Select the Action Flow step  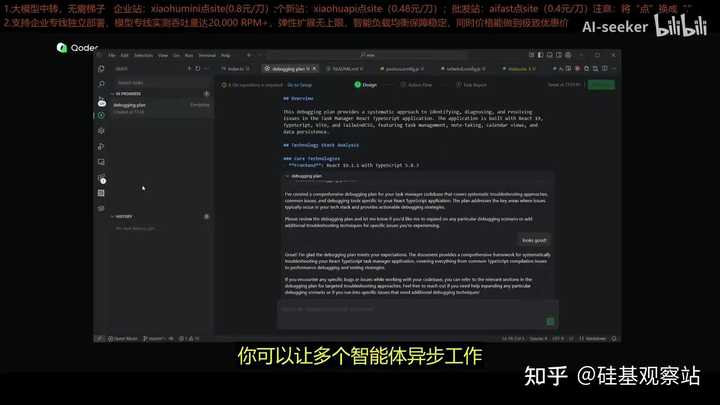(x=416, y=85)
